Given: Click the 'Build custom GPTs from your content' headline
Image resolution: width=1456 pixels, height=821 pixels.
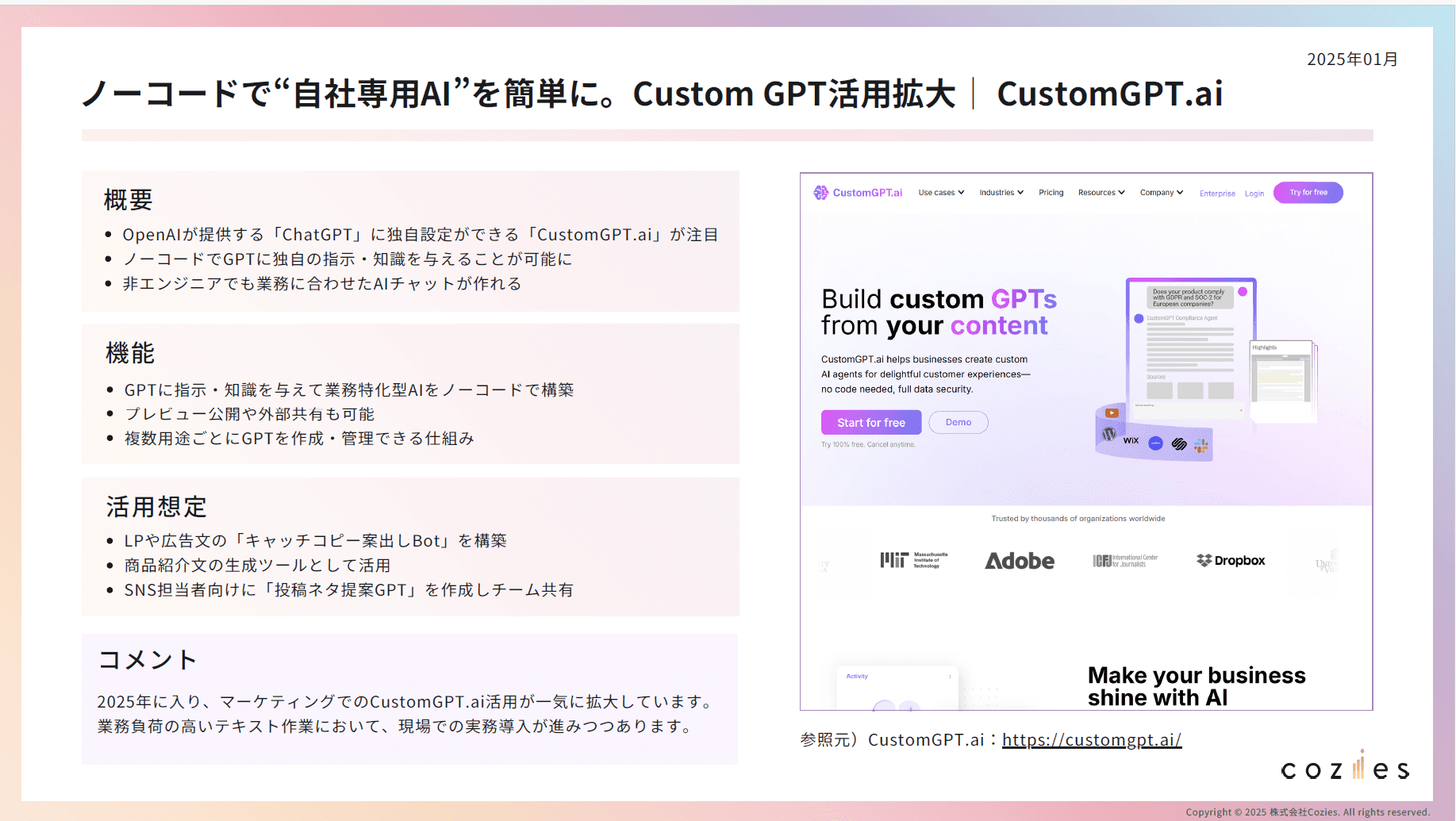Looking at the screenshot, I should click(939, 312).
